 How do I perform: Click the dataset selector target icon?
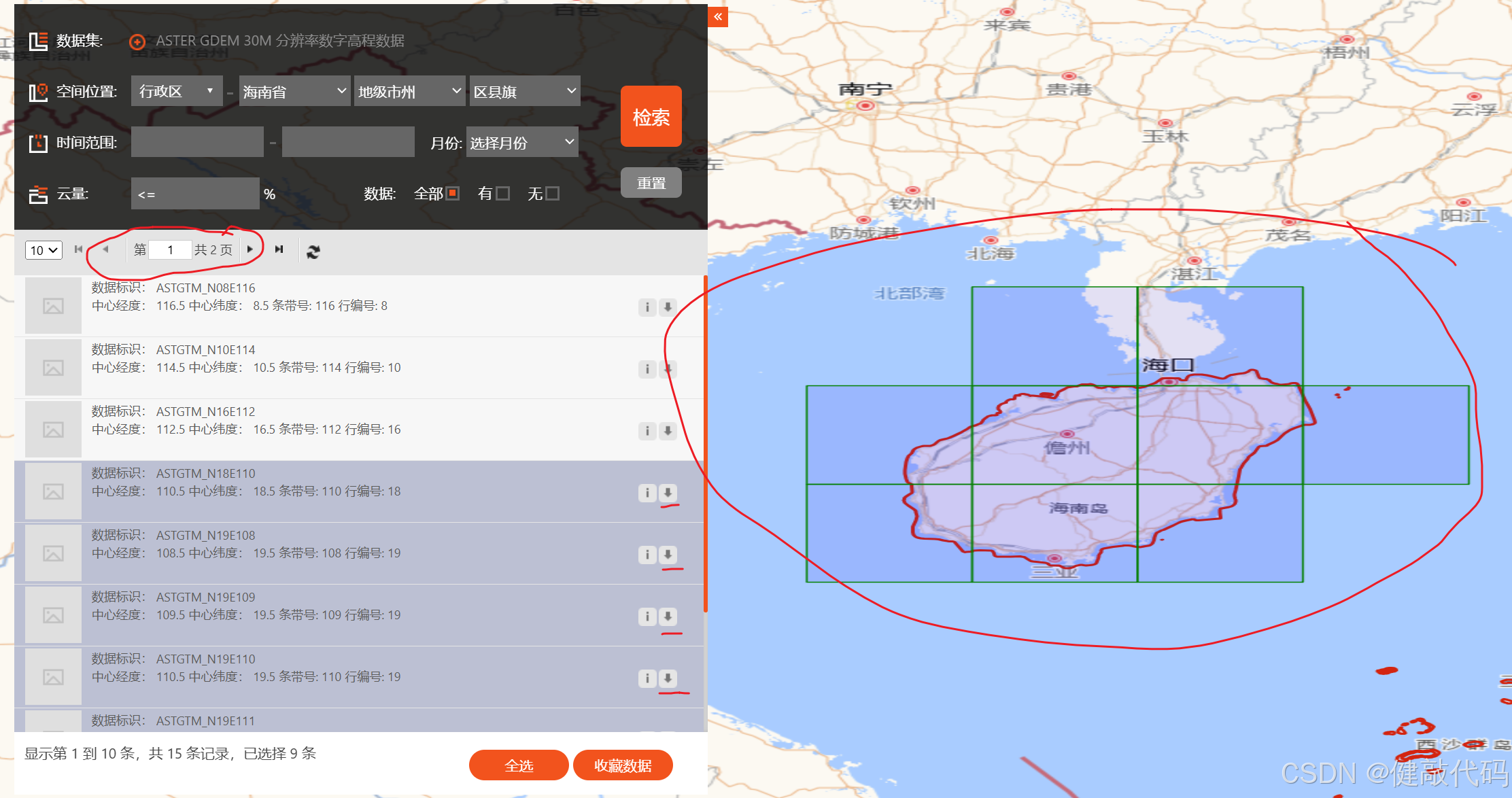(x=137, y=42)
